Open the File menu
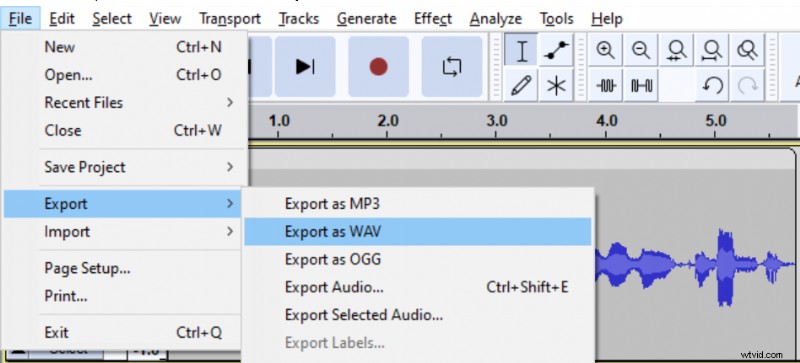800x363 pixels. tap(20, 19)
